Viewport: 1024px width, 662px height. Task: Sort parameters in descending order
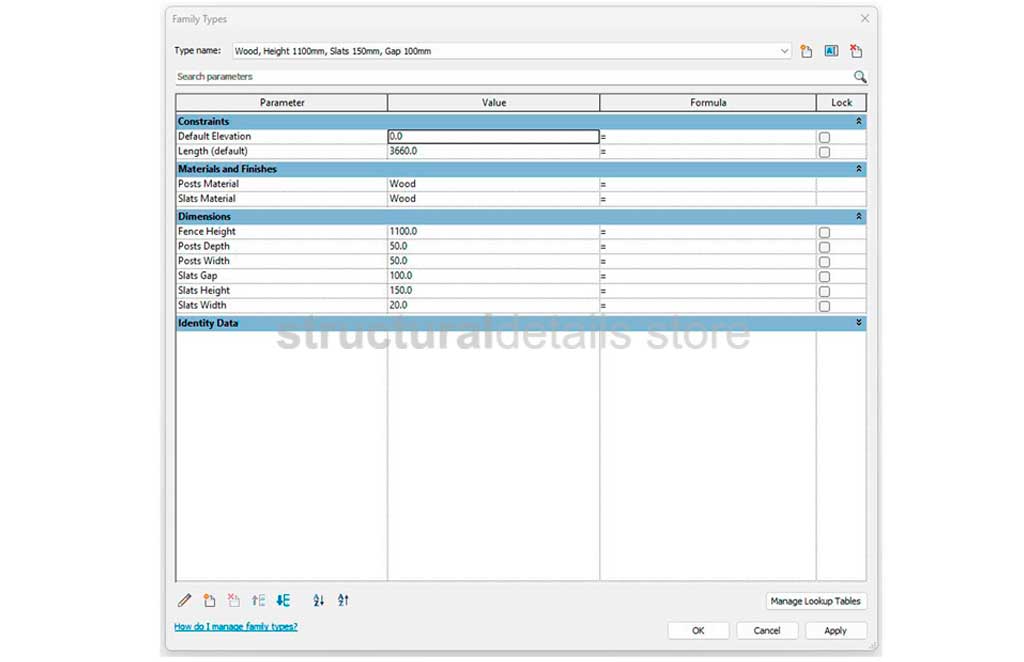point(343,601)
